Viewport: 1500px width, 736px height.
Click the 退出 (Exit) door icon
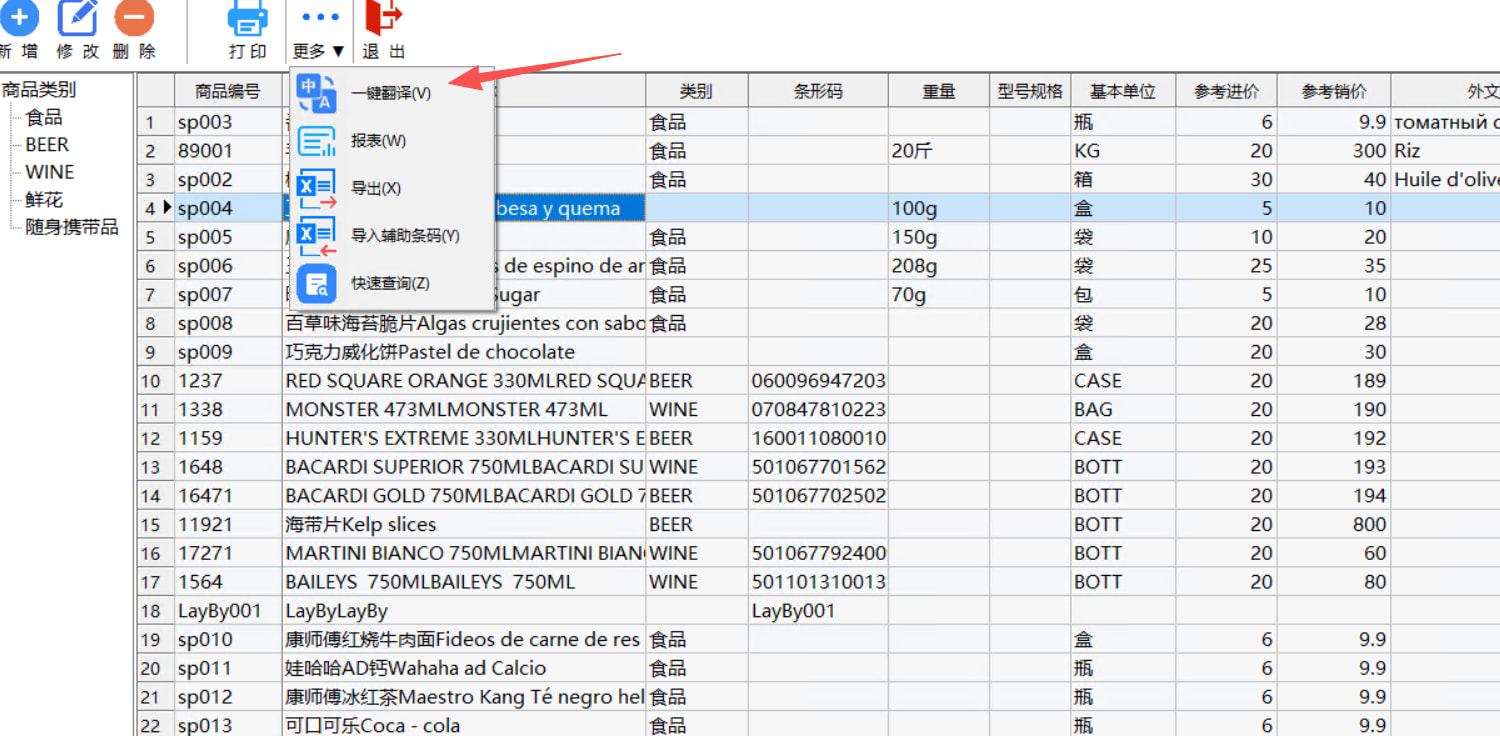click(383, 18)
